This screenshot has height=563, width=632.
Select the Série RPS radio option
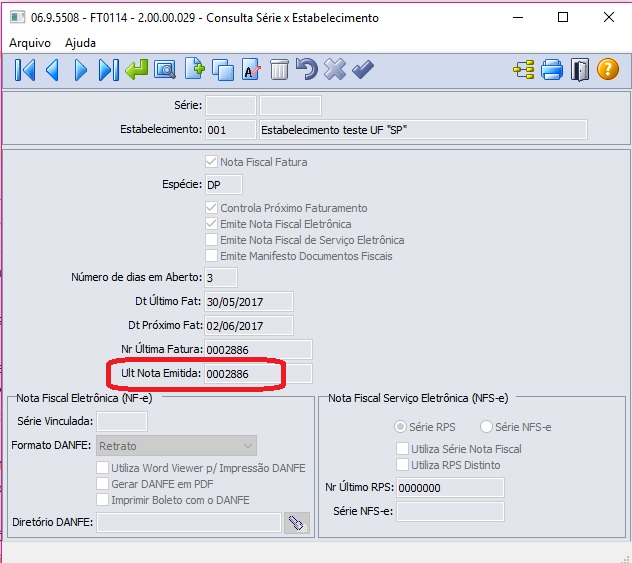click(x=400, y=426)
